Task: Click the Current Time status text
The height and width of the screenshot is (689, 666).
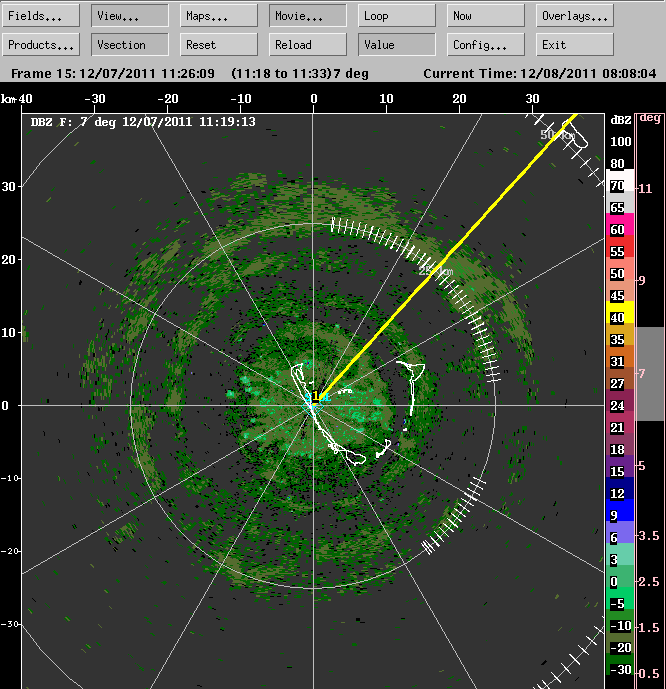Action: [540, 73]
